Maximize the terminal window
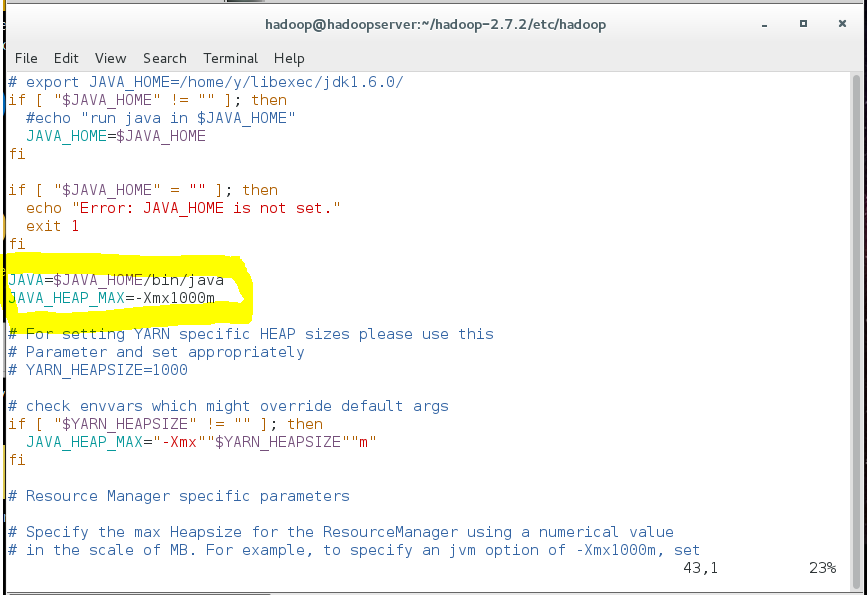Screen dimensions: 867x595 coord(803,24)
